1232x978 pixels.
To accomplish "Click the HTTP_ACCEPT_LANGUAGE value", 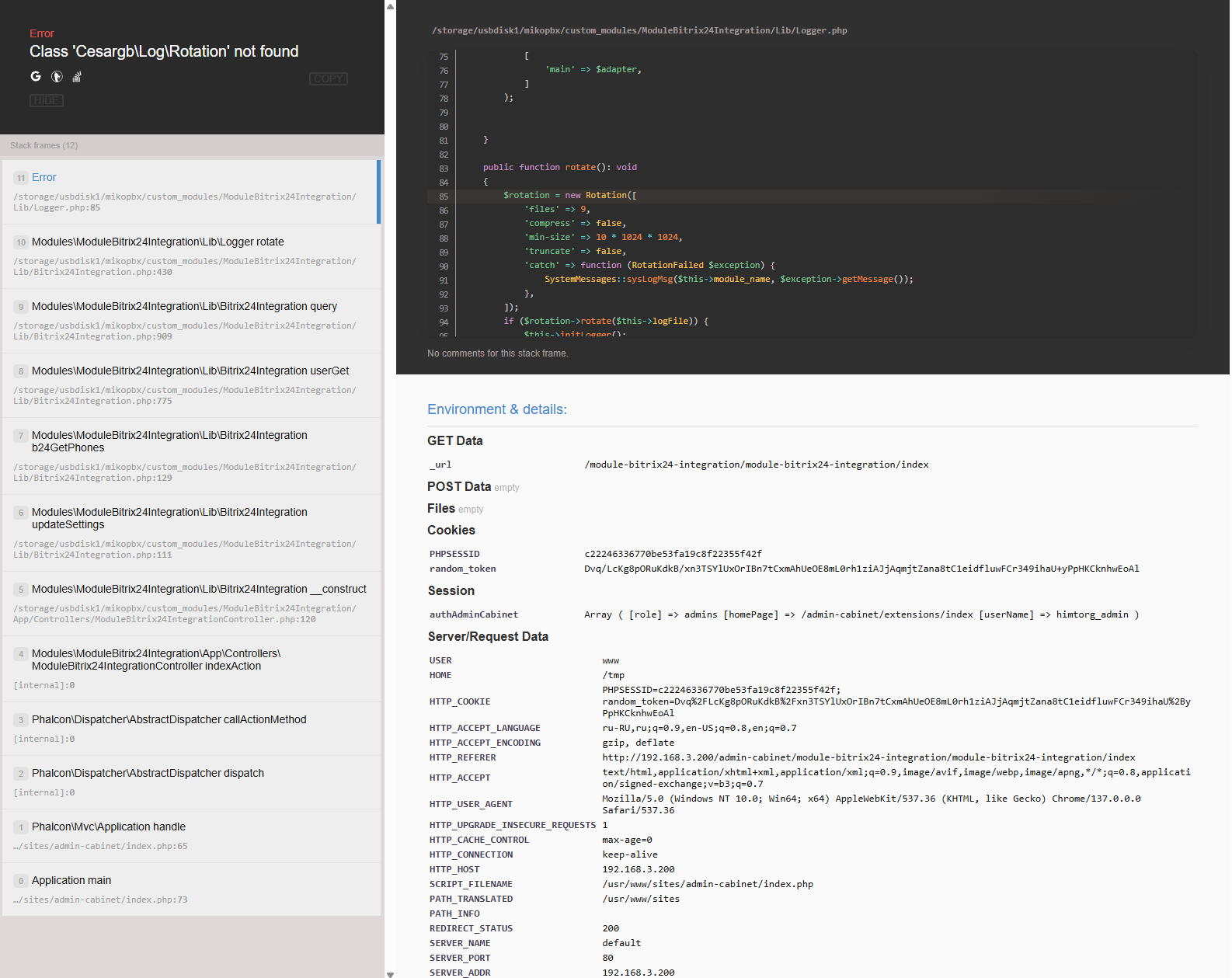I will tap(699, 728).
